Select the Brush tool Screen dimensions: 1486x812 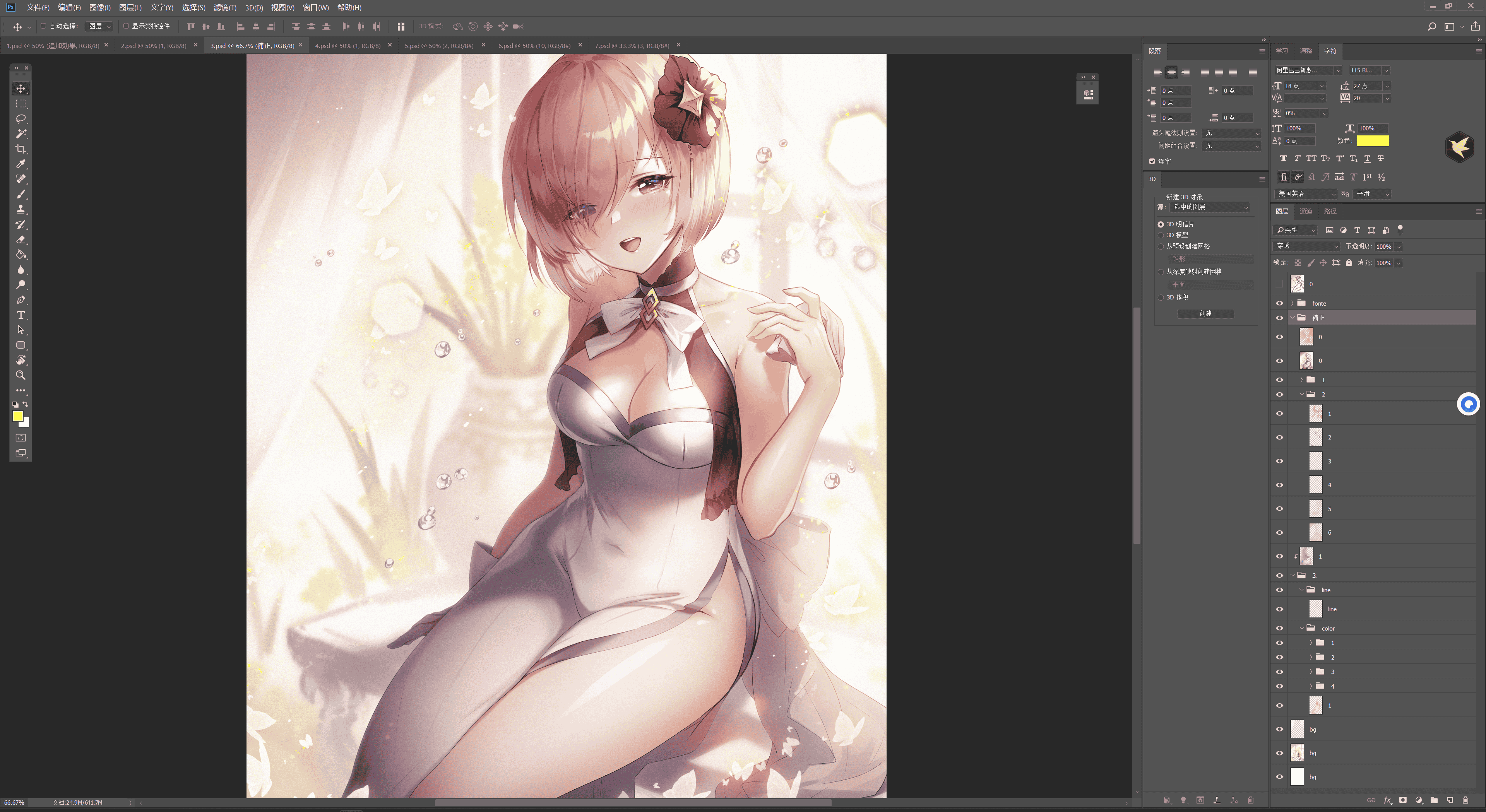tap(21, 194)
